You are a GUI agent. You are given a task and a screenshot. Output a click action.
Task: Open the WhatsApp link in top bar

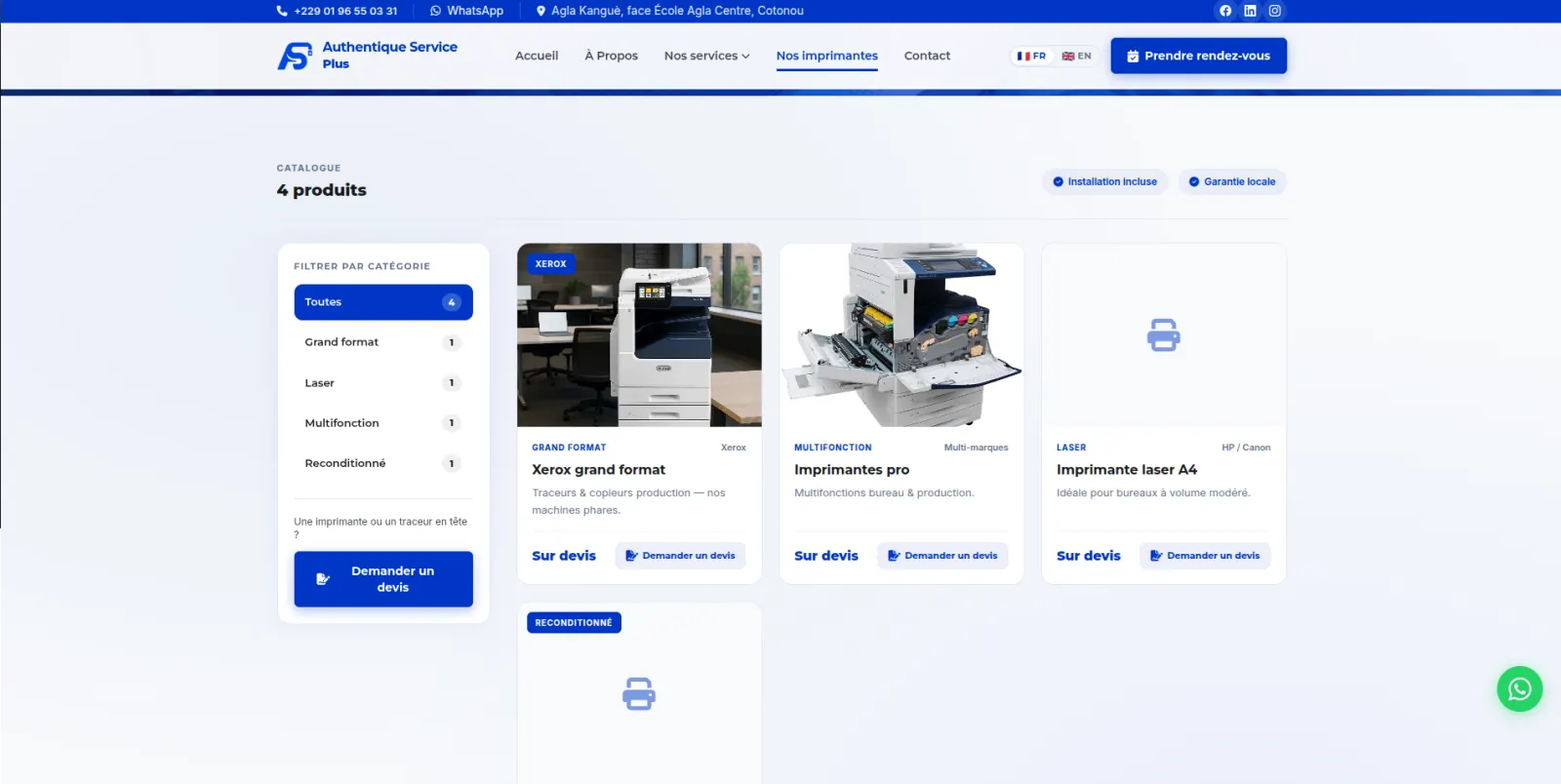click(x=466, y=11)
